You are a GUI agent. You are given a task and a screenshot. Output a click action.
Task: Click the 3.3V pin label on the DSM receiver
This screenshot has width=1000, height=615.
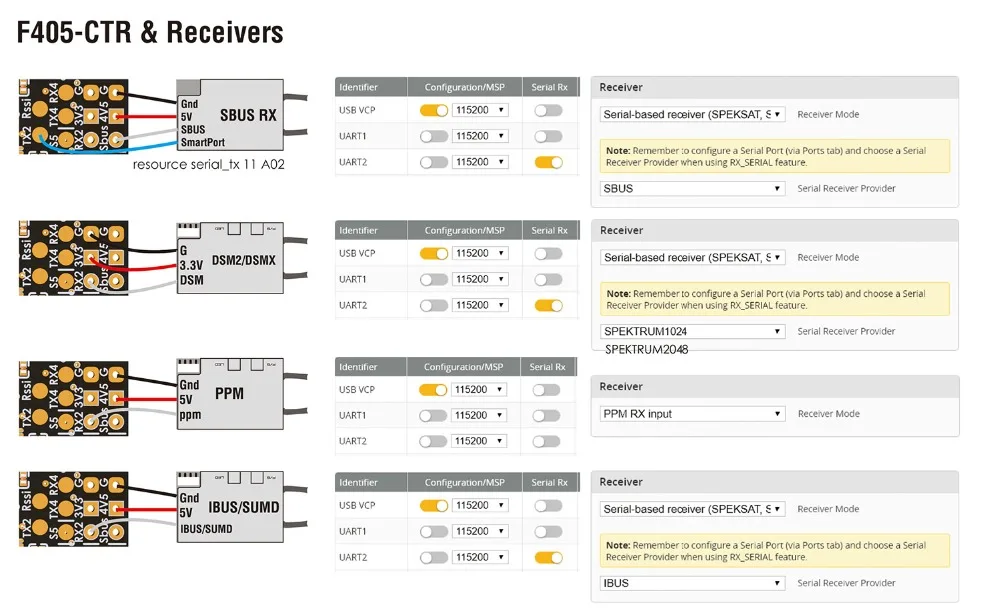[191, 265]
